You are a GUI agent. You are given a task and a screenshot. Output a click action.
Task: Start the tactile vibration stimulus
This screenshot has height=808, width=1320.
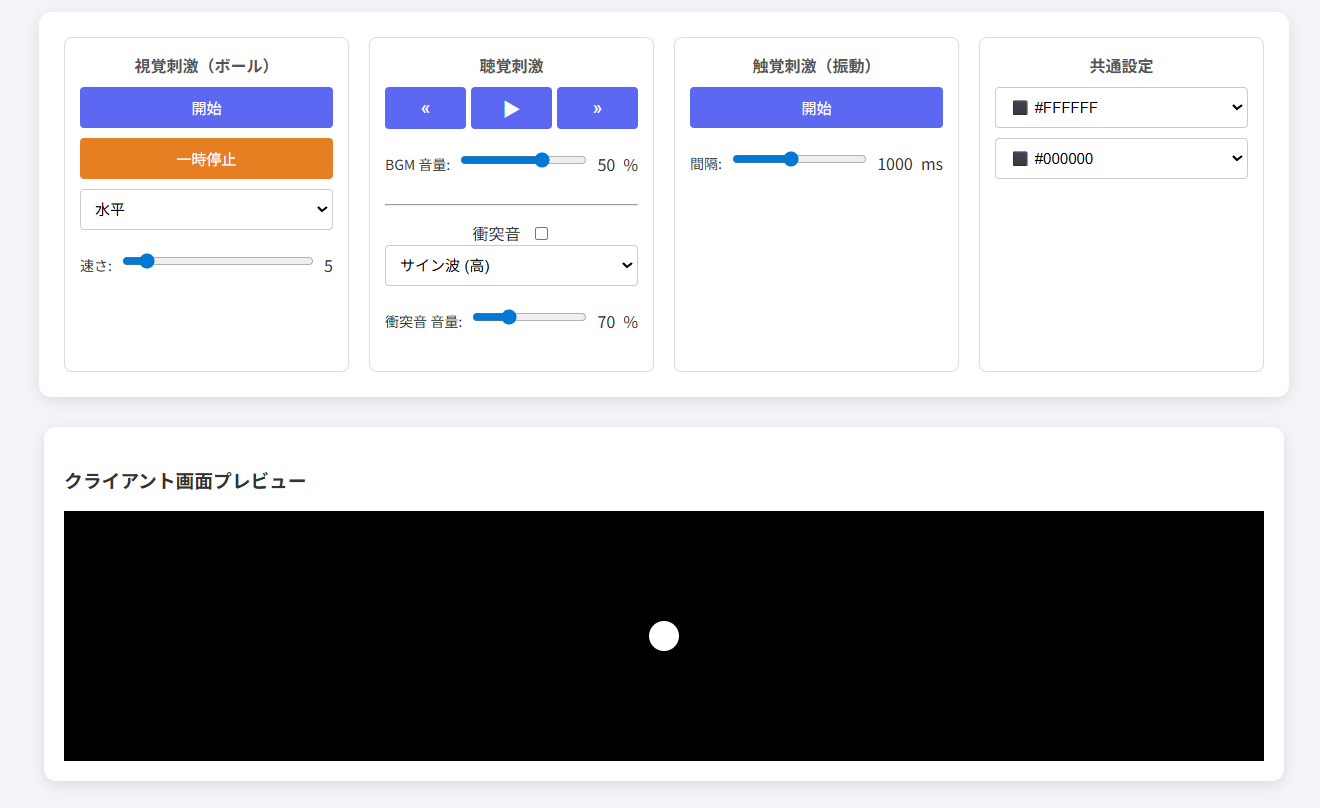[x=816, y=108]
